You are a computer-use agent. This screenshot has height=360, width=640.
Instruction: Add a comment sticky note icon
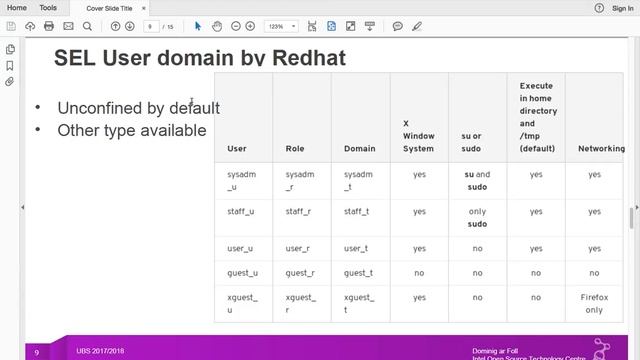[x=397, y=27]
